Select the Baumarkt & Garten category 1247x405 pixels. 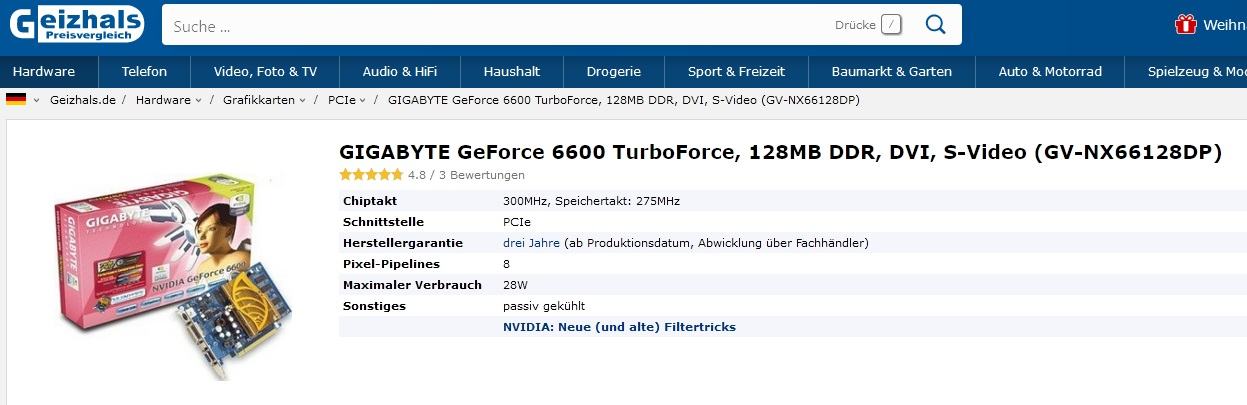coord(892,72)
